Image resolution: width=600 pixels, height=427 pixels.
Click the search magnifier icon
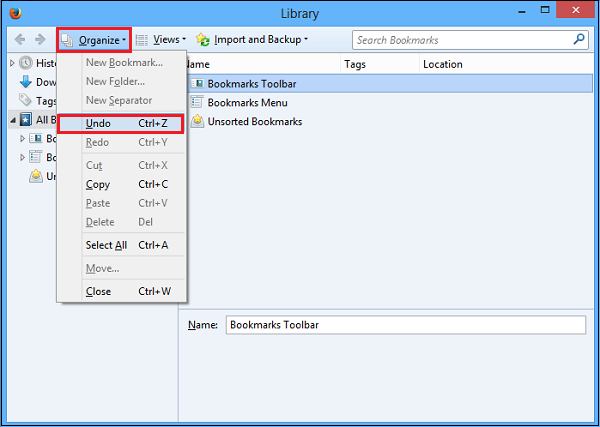(x=579, y=39)
